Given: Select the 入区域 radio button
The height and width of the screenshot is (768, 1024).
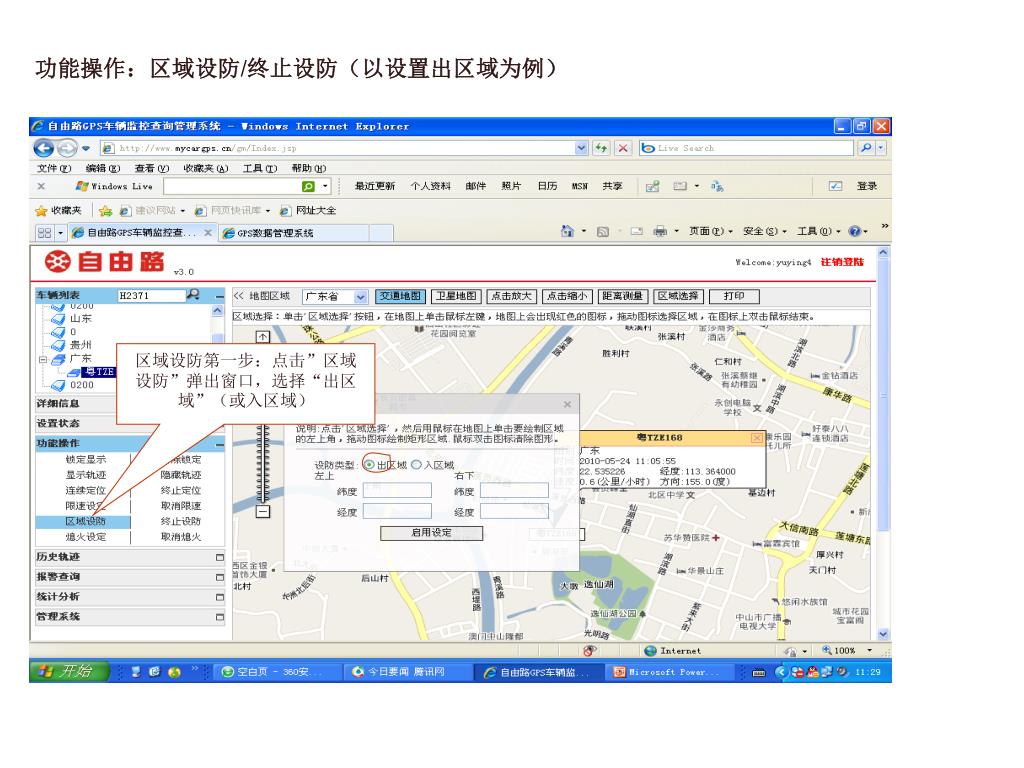Looking at the screenshot, I should (416, 465).
